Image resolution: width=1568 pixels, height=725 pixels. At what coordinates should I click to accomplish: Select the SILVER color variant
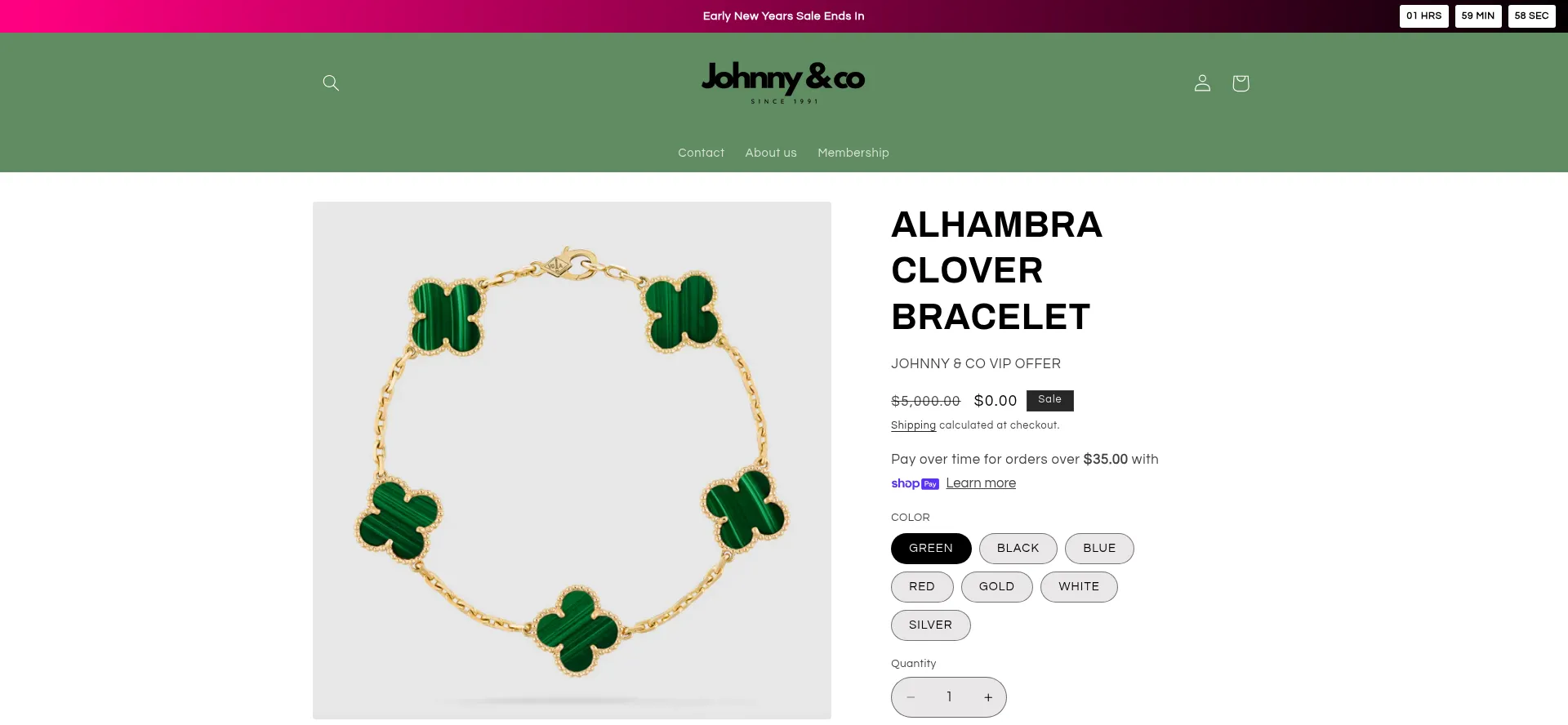click(x=930, y=625)
